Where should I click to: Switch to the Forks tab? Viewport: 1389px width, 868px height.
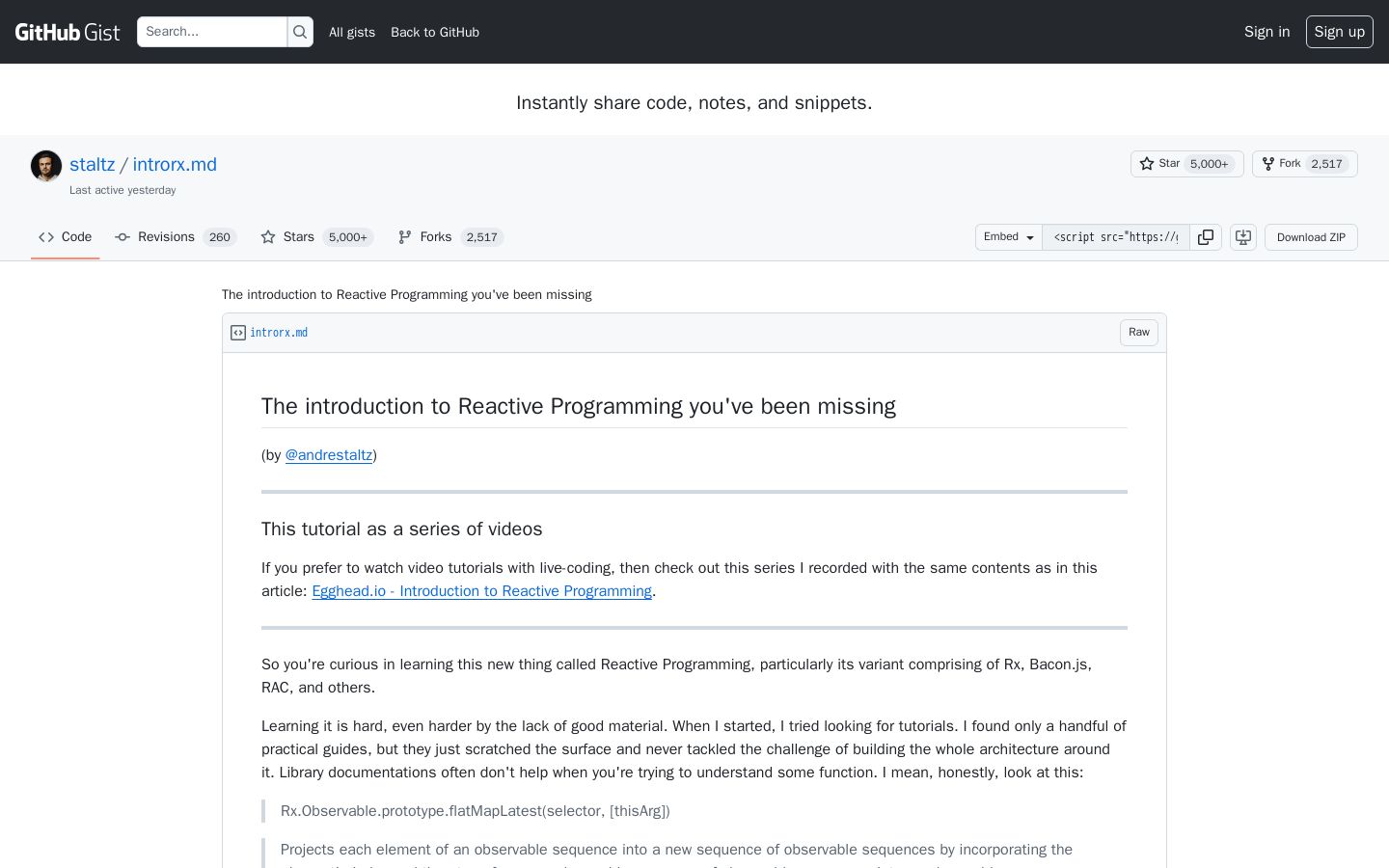[450, 237]
